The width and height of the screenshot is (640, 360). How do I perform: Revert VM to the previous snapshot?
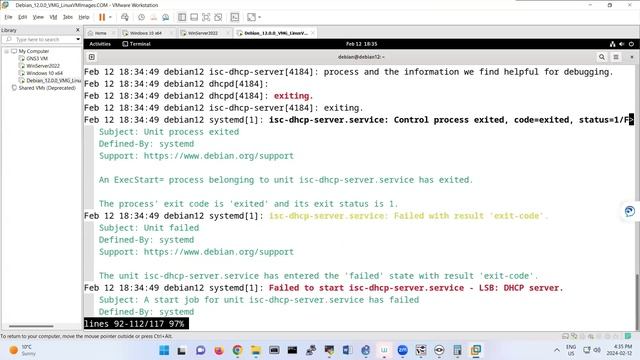[153, 17]
